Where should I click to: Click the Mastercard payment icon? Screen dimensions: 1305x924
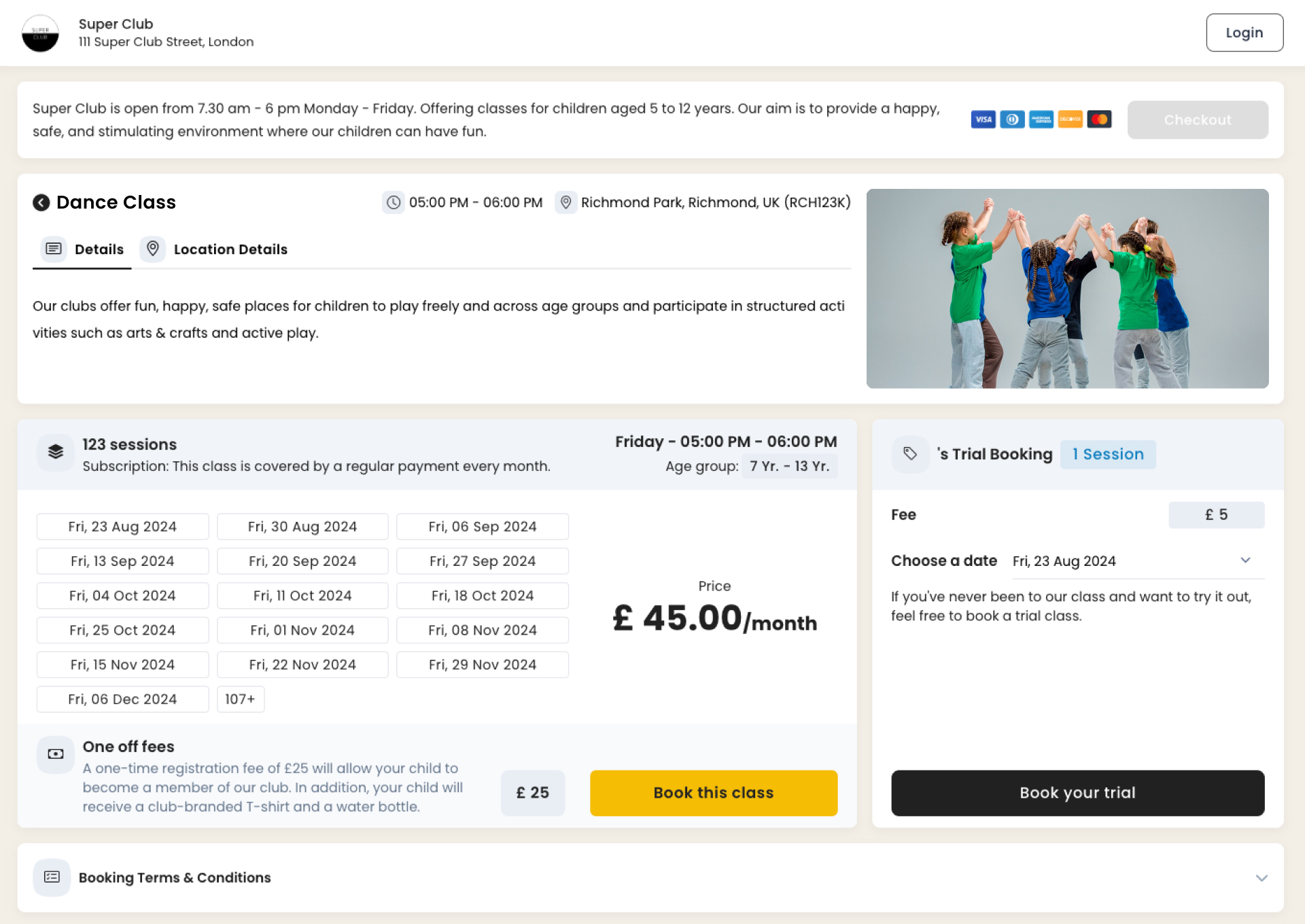pyautogui.click(x=1099, y=120)
